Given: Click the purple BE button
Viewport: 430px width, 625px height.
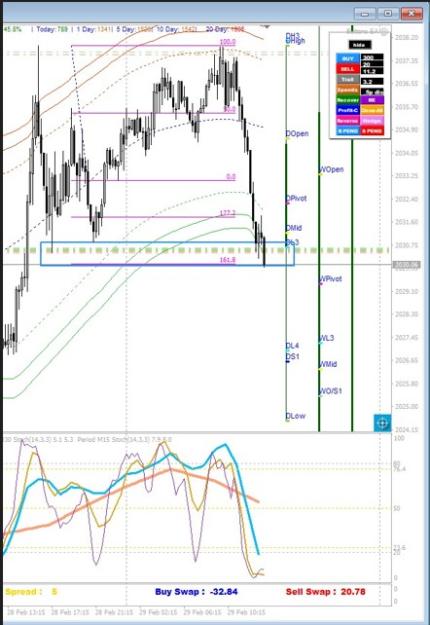Looking at the screenshot, I should pos(372,100).
